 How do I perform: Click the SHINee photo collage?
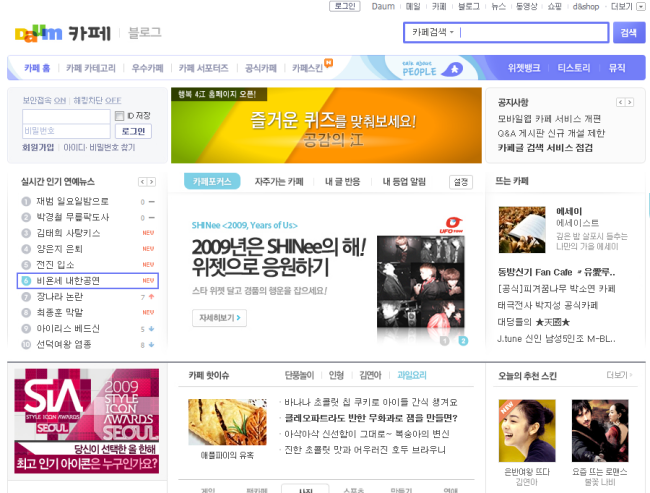pyautogui.click(x=420, y=282)
